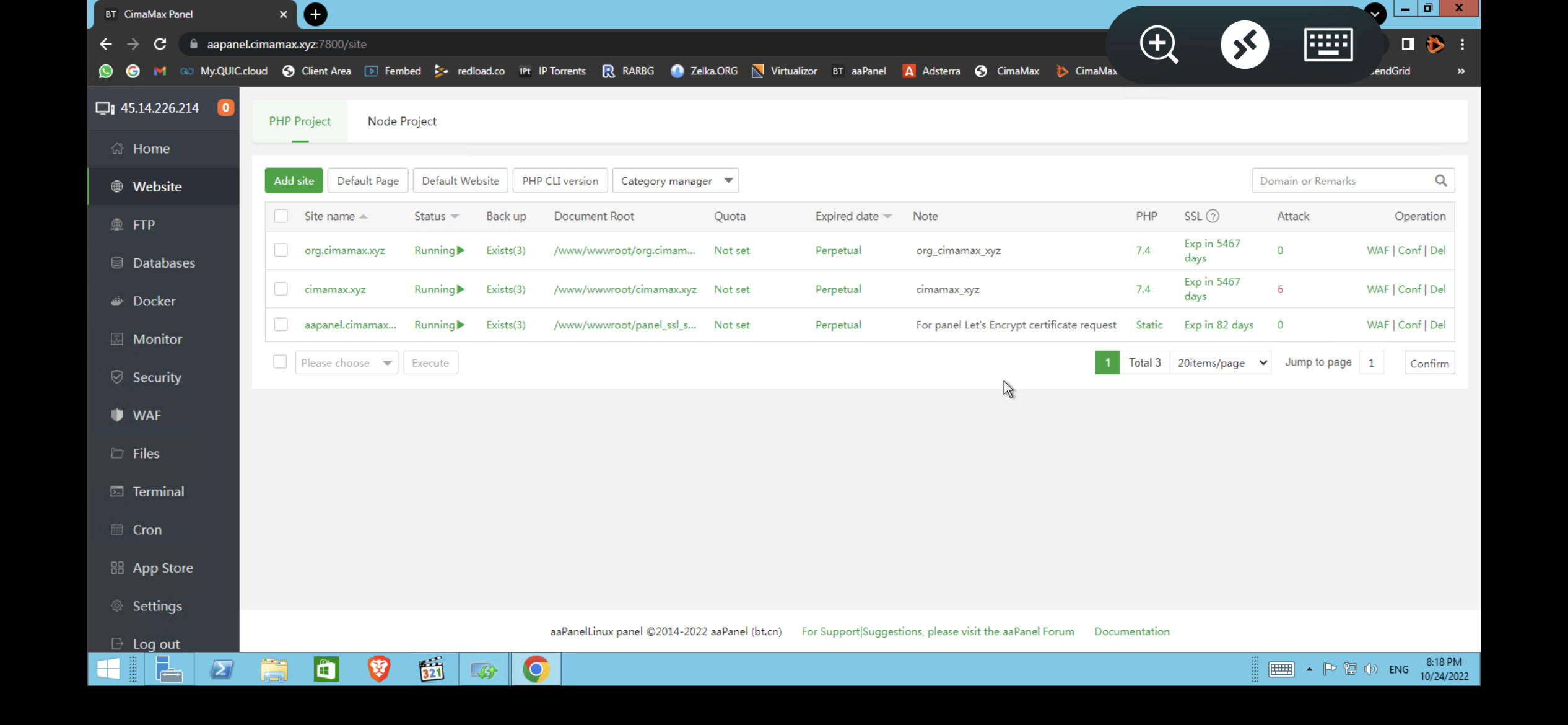1568x725 pixels.
Task: Open the Documentation link in footer
Action: [1131, 631]
